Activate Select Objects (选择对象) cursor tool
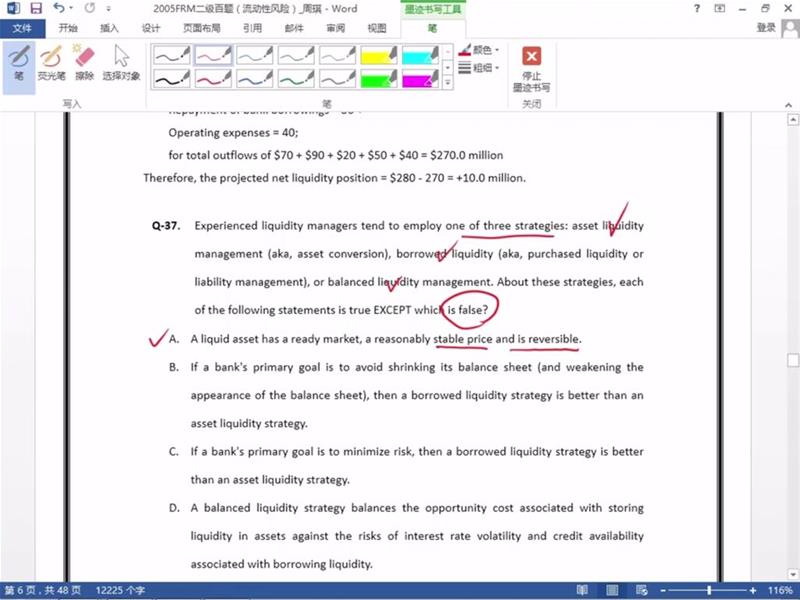 (x=121, y=63)
